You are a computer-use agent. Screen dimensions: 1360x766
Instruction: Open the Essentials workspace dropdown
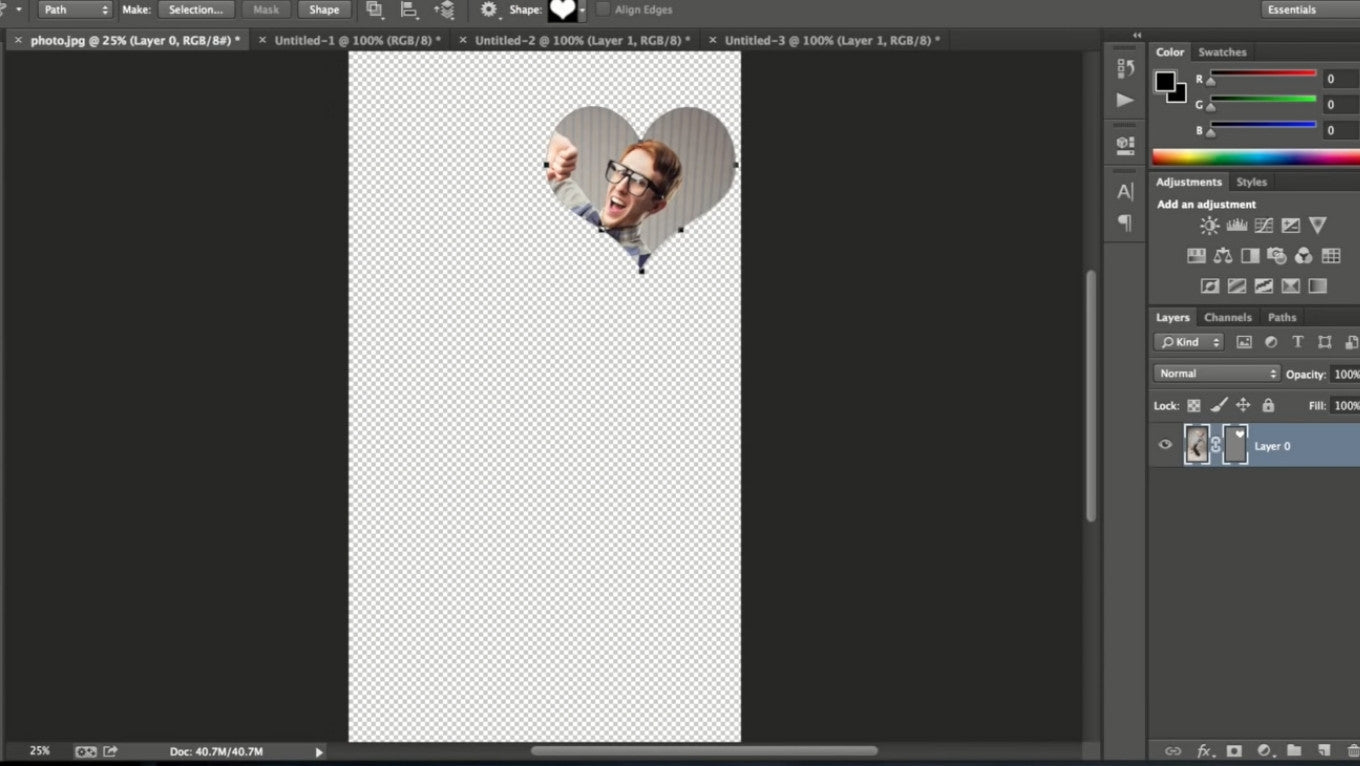click(1311, 9)
